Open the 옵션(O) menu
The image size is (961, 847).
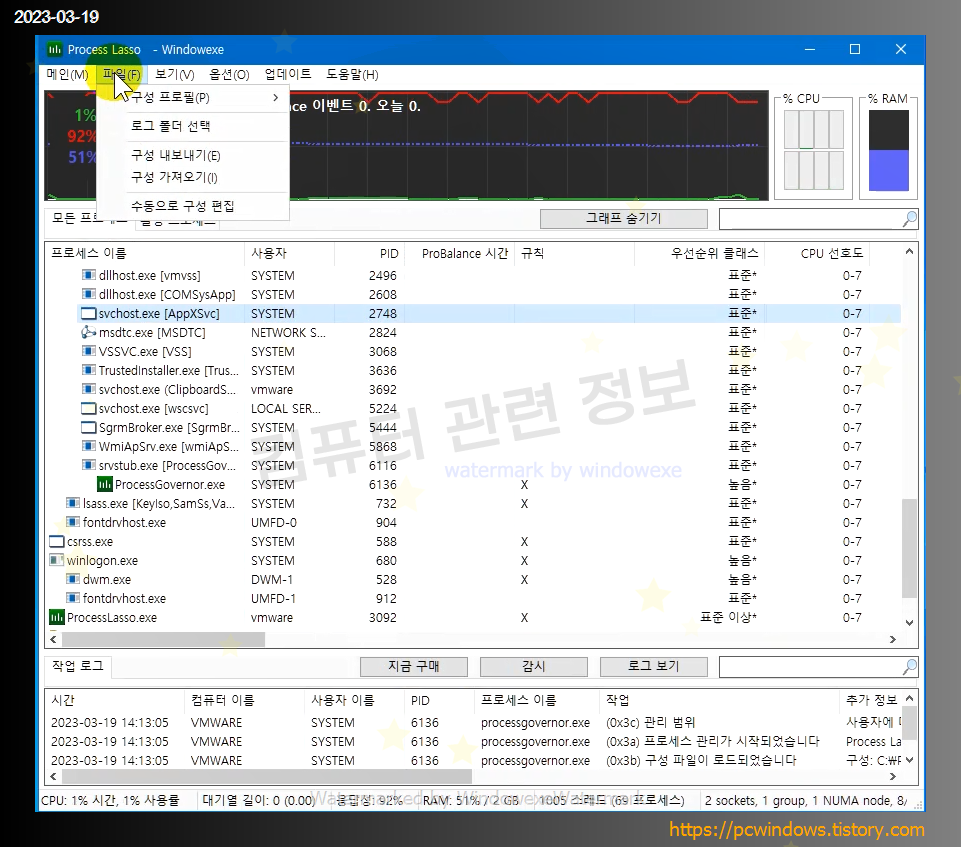(229, 74)
